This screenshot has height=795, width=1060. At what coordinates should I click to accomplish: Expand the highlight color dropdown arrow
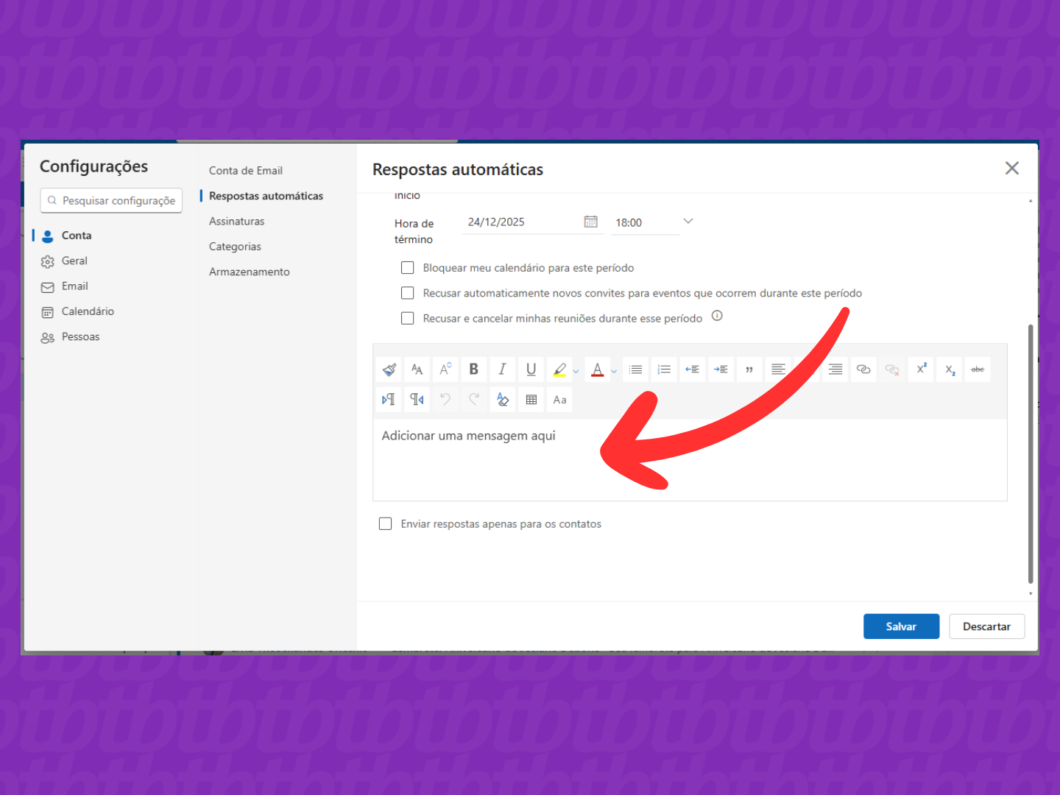click(575, 369)
